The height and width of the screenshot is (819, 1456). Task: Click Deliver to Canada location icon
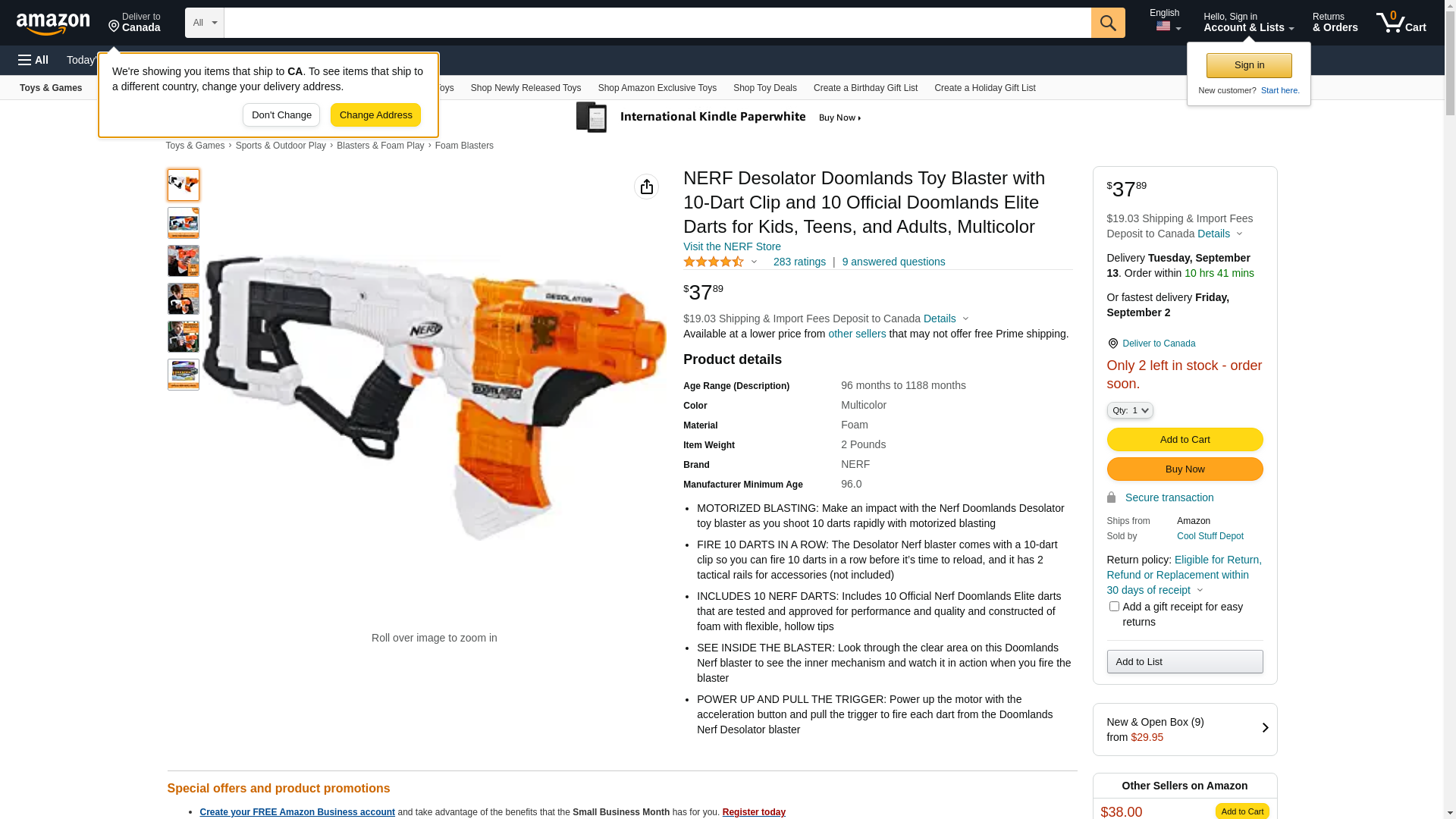pos(115,27)
